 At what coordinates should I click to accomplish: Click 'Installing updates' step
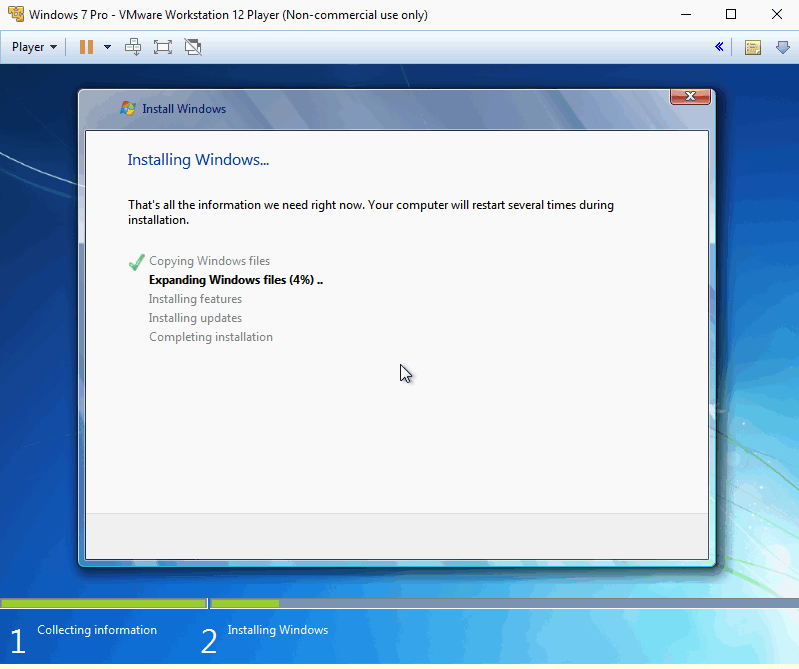click(195, 318)
